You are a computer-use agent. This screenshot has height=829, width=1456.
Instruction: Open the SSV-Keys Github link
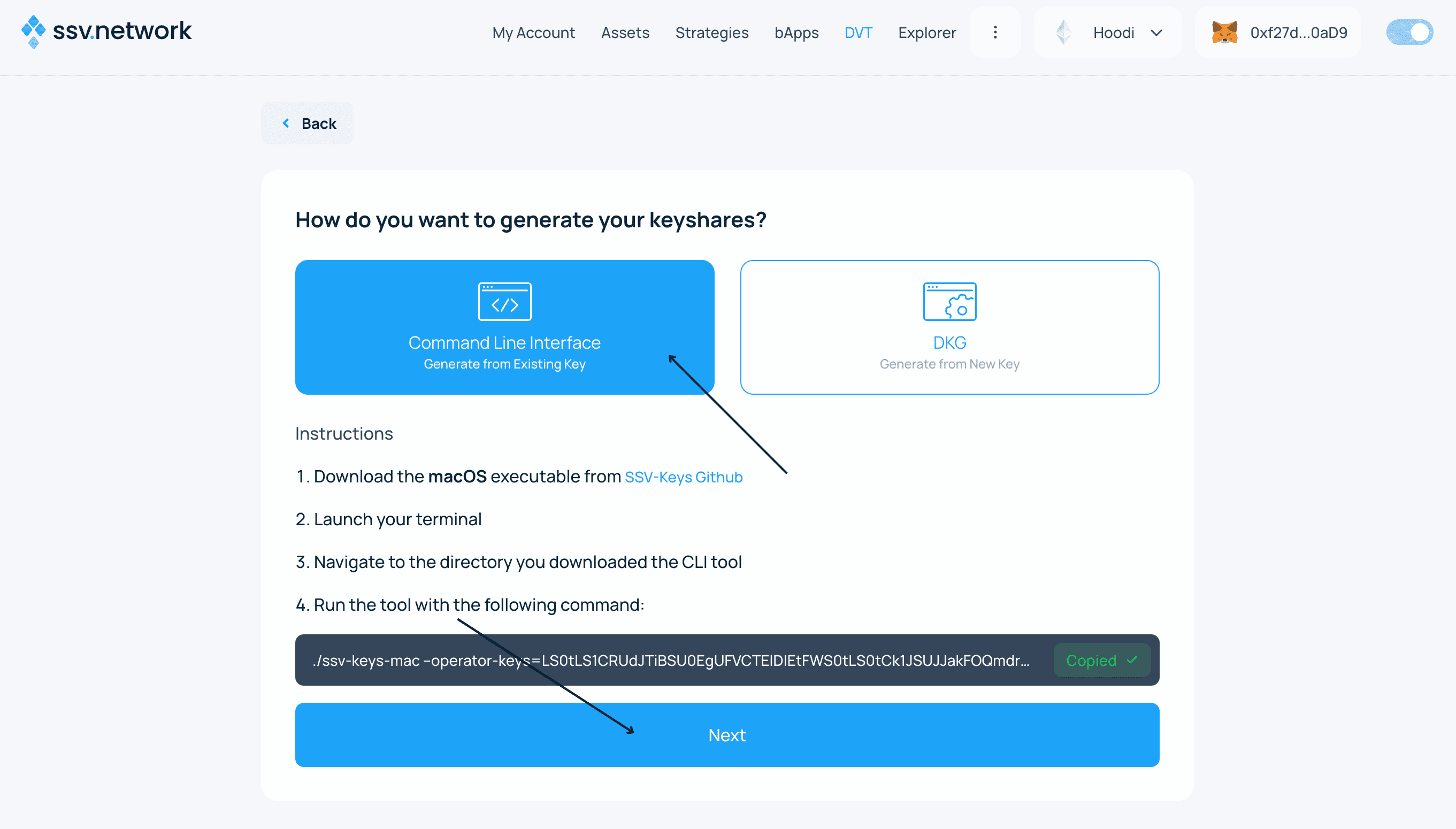tap(683, 477)
